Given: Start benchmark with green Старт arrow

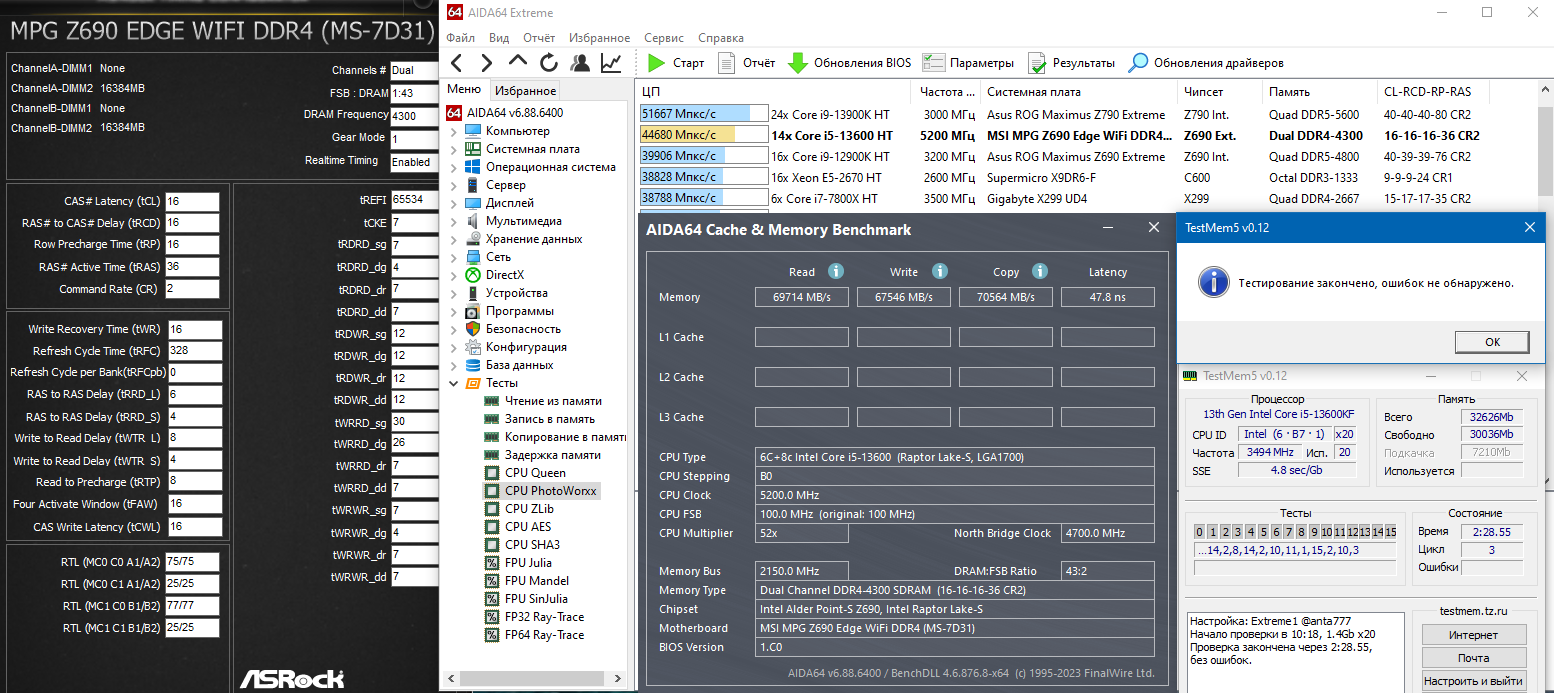Looking at the screenshot, I should [x=675, y=63].
